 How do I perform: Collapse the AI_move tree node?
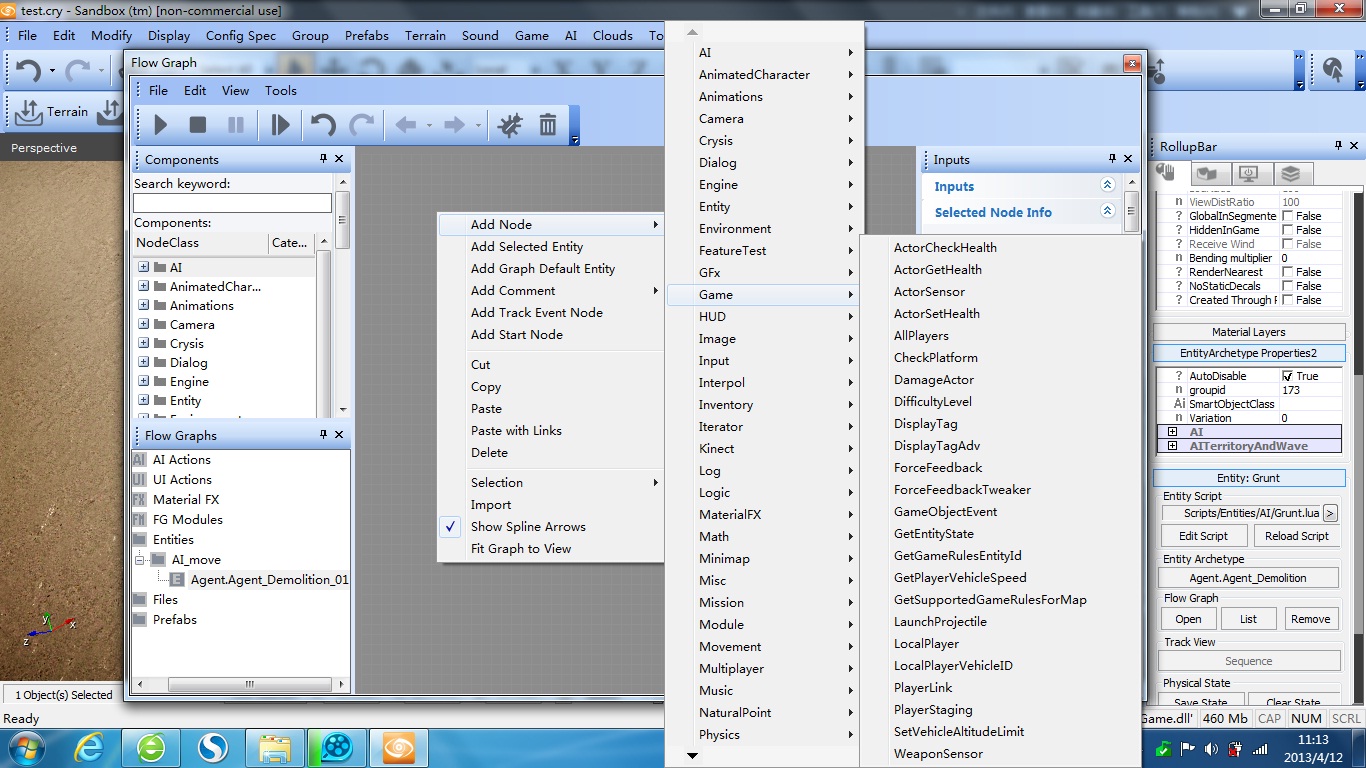click(140, 560)
